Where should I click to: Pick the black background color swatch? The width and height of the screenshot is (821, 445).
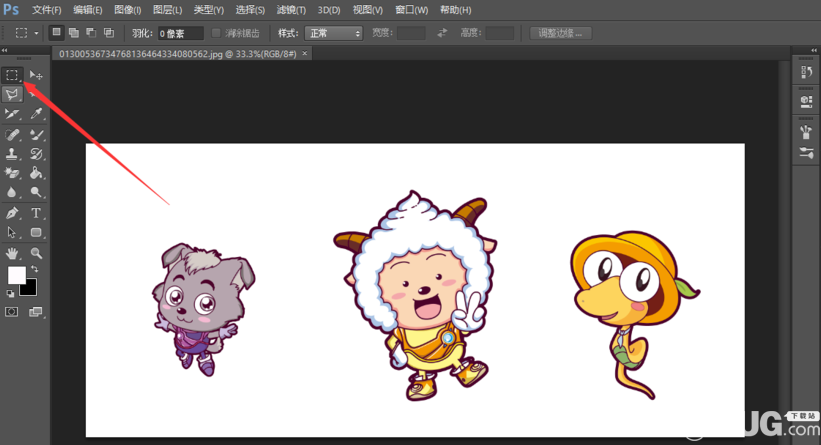coord(29,288)
